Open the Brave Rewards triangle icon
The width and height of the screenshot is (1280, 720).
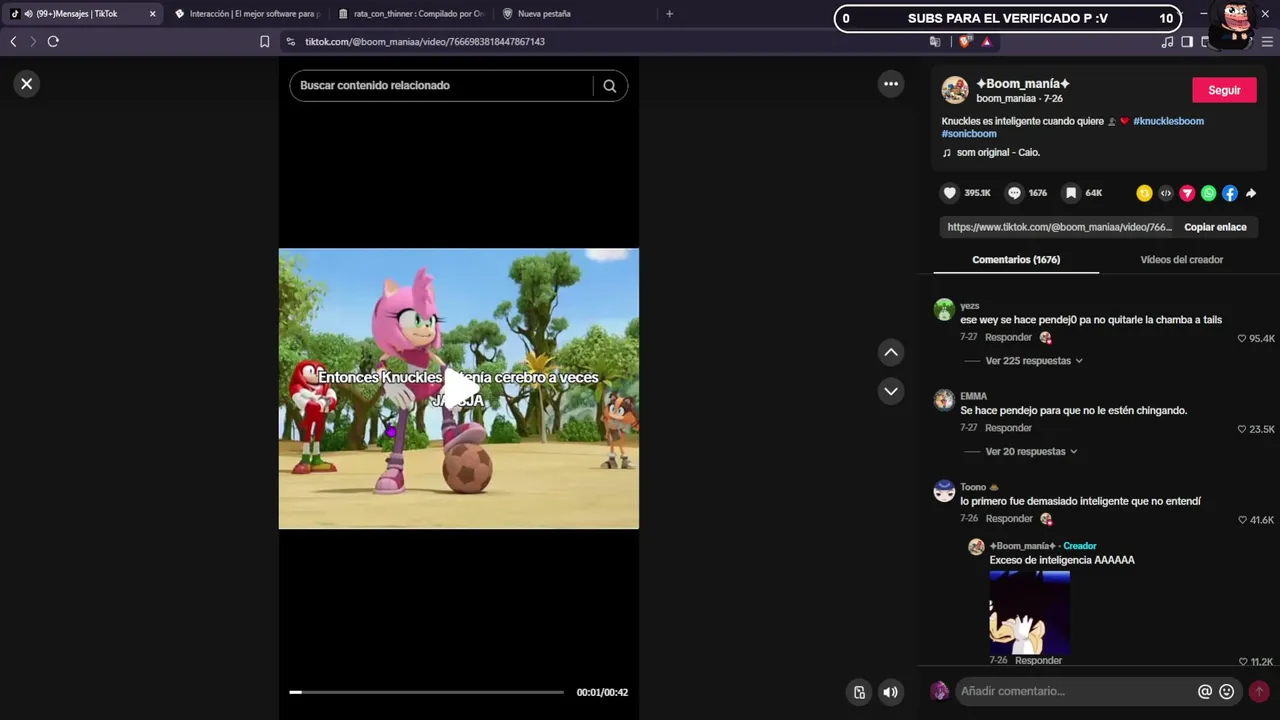[x=987, y=42]
